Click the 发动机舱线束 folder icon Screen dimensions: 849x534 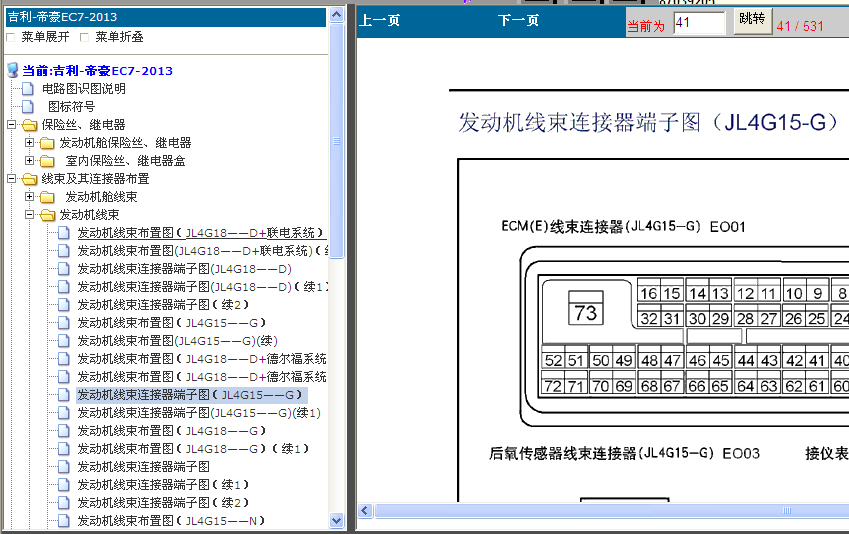[48, 197]
